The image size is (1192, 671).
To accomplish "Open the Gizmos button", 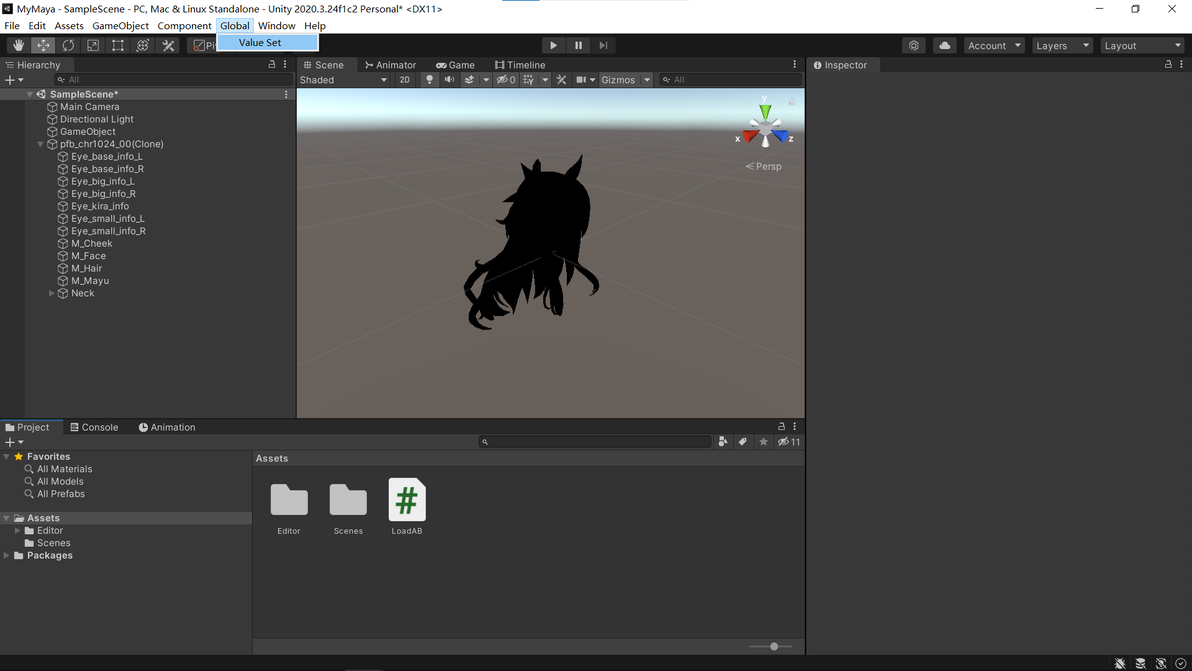I will click(618, 80).
